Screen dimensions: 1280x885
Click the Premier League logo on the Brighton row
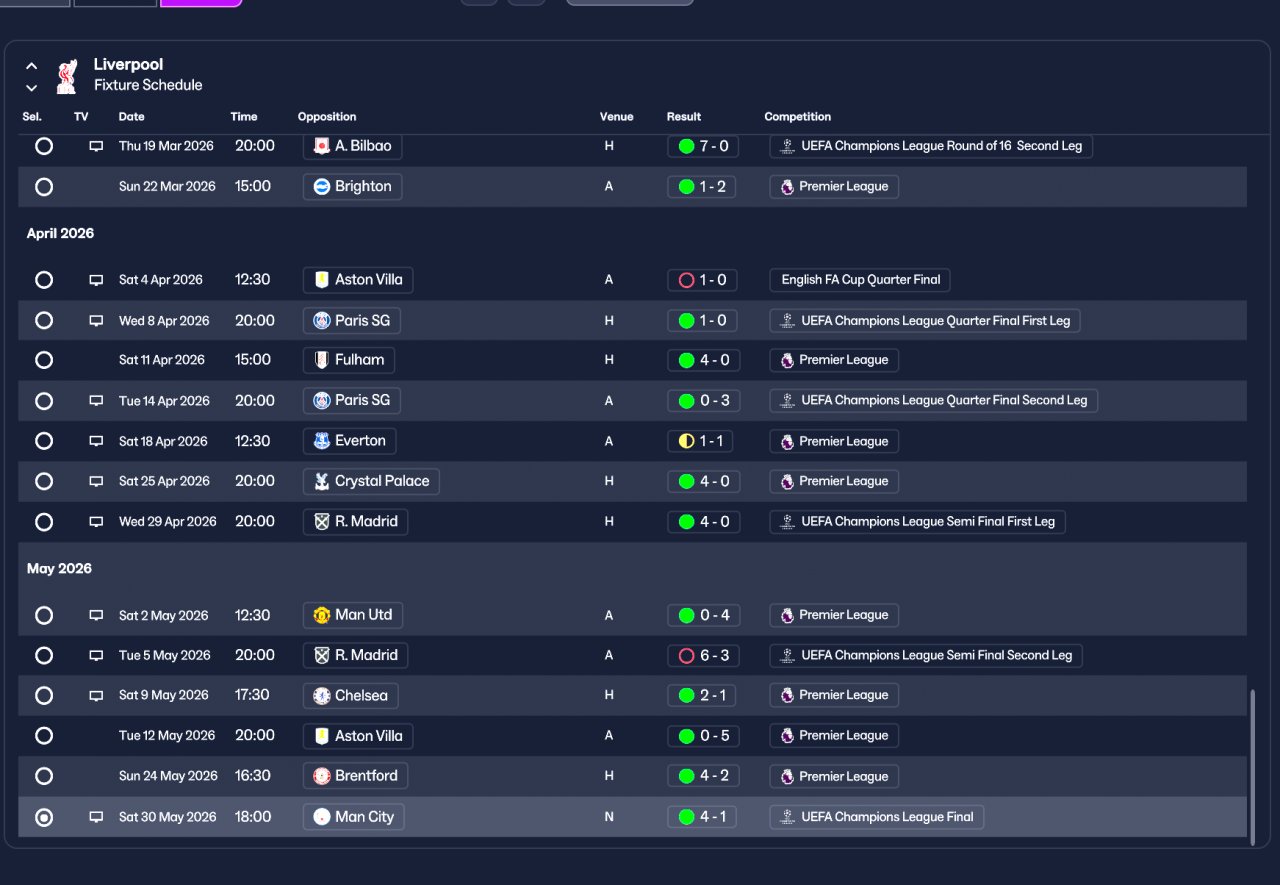(787, 187)
